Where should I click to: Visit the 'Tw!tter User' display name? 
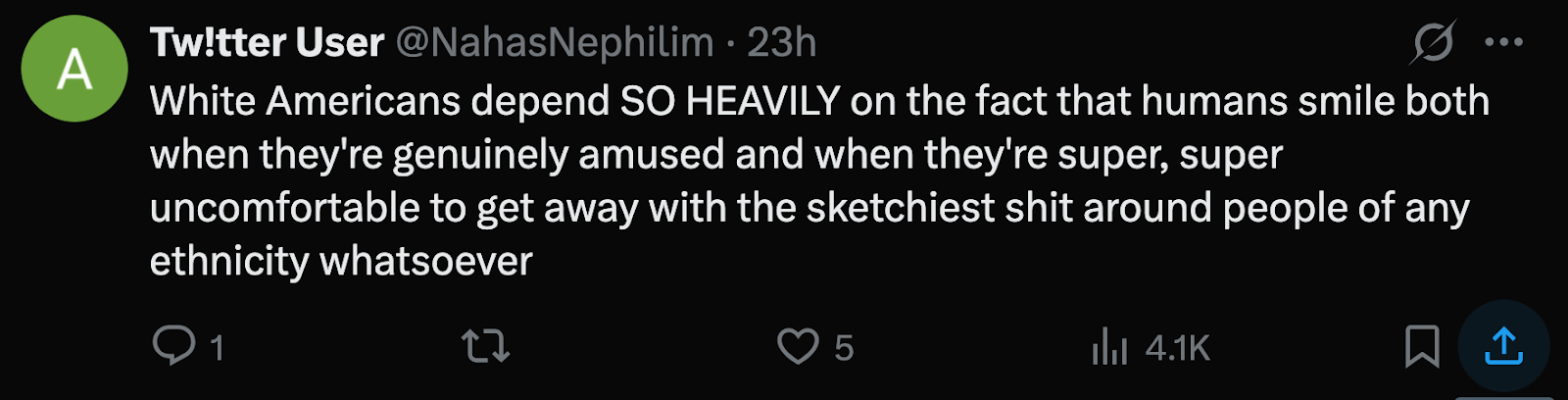[x=267, y=42]
